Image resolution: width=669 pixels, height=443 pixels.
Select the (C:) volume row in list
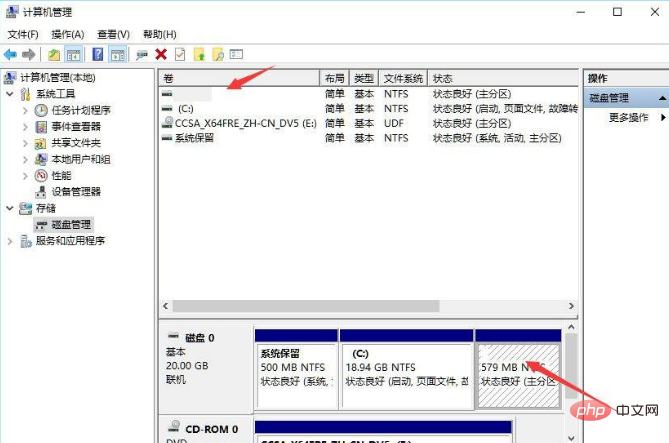369,109
